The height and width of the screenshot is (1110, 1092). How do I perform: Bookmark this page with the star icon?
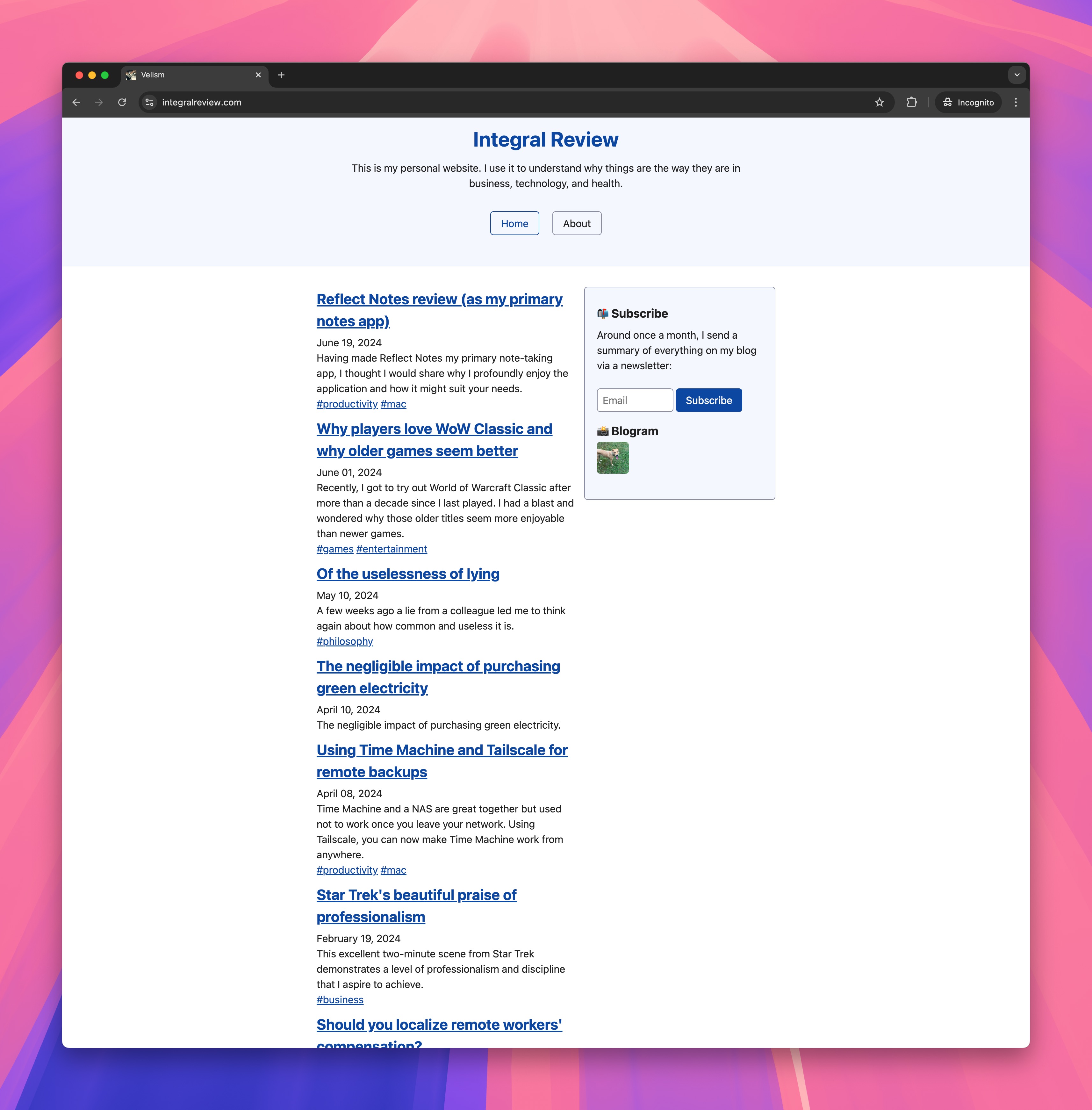click(879, 102)
